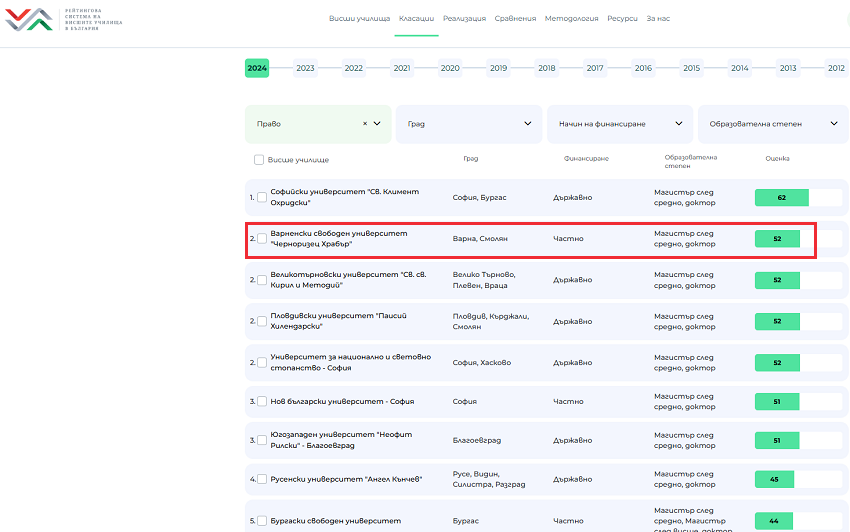Click the Финансиране column header
Screen dimensions: 850x532
point(586,158)
